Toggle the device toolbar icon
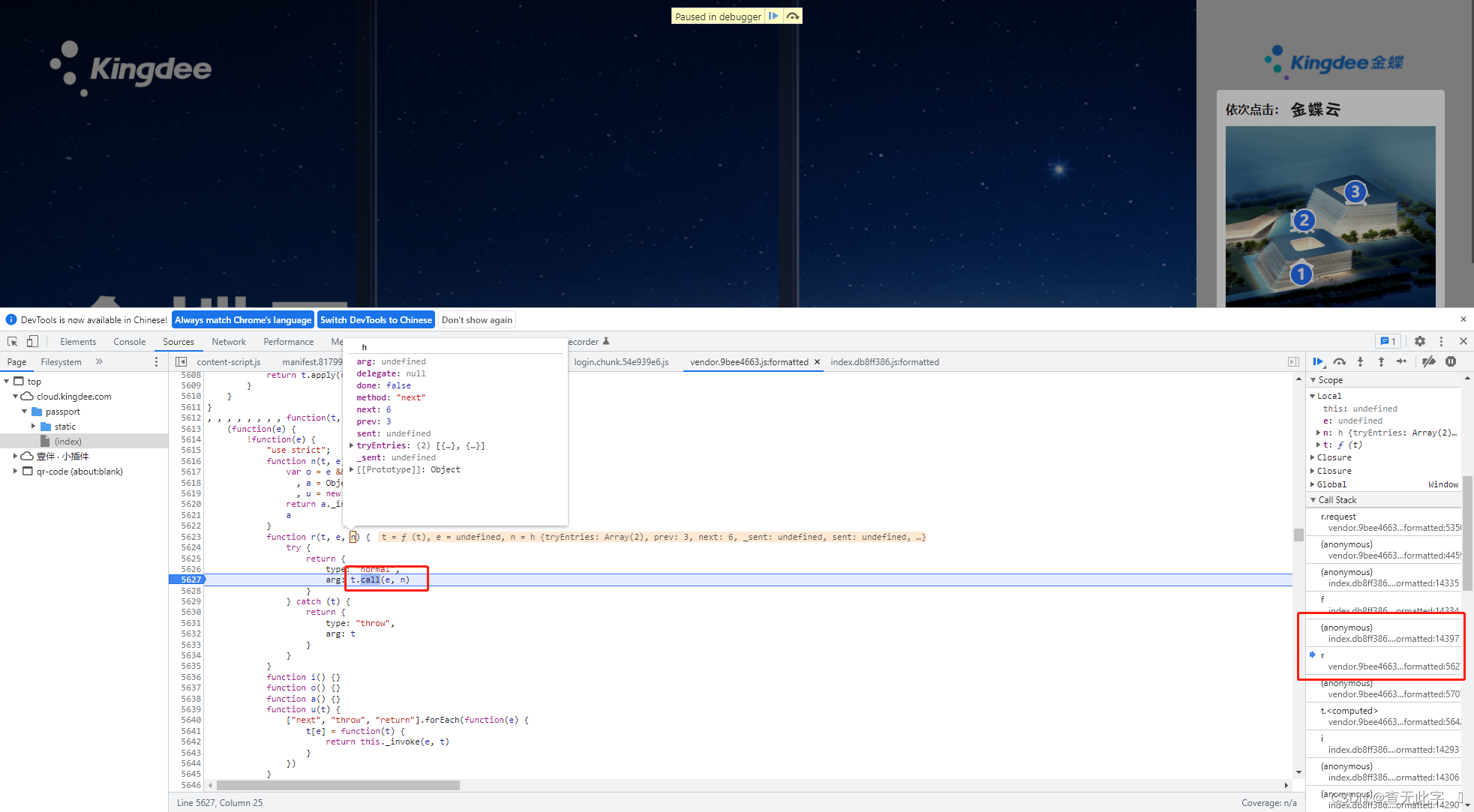1474x812 pixels. click(x=32, y=341)
